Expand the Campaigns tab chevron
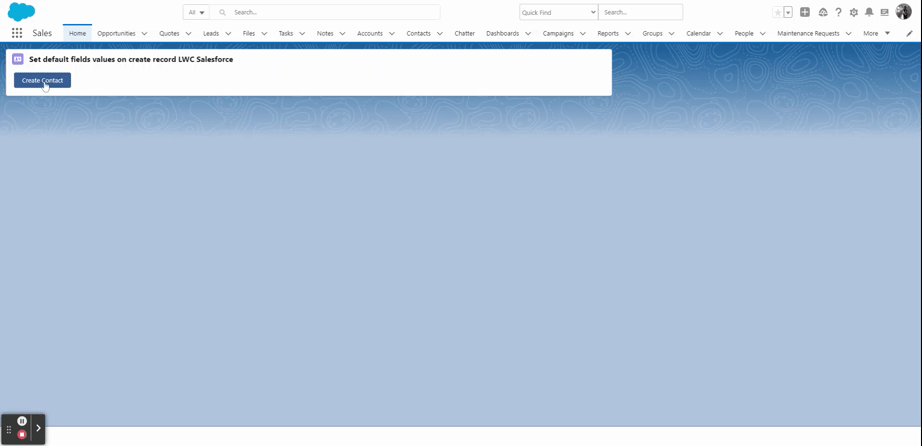The height and width of the screenshot is (446, 922). 583,34
